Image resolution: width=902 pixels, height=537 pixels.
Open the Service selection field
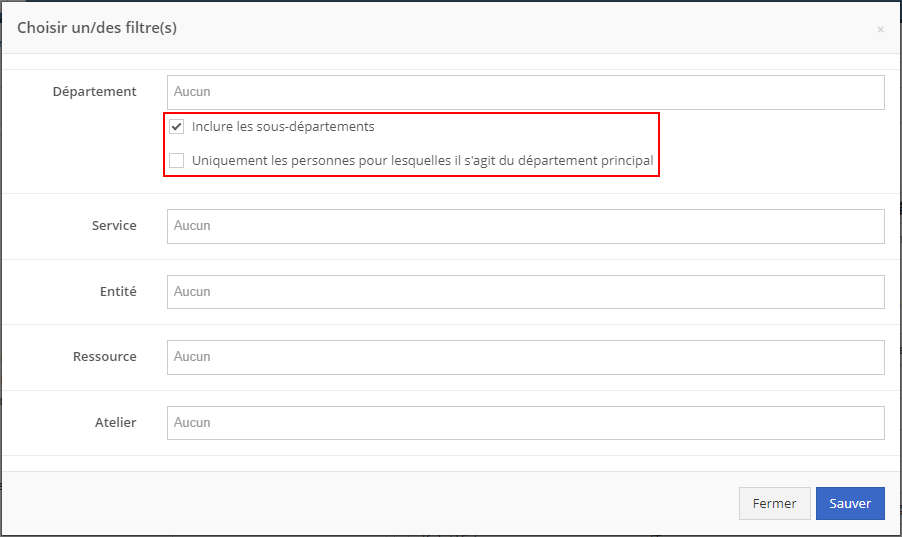525,226
